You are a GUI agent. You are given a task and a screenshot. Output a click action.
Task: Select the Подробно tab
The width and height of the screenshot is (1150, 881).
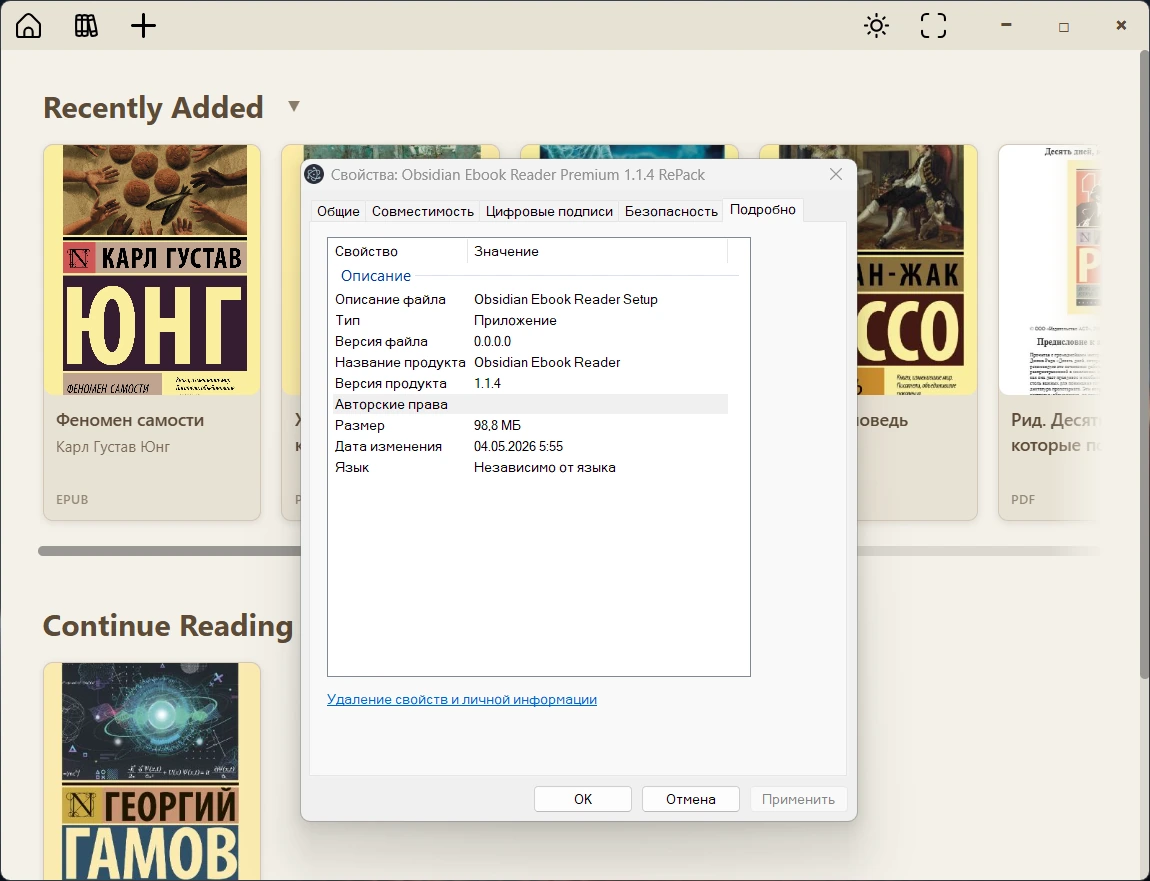pyautogui.click(x=763, y=210)
